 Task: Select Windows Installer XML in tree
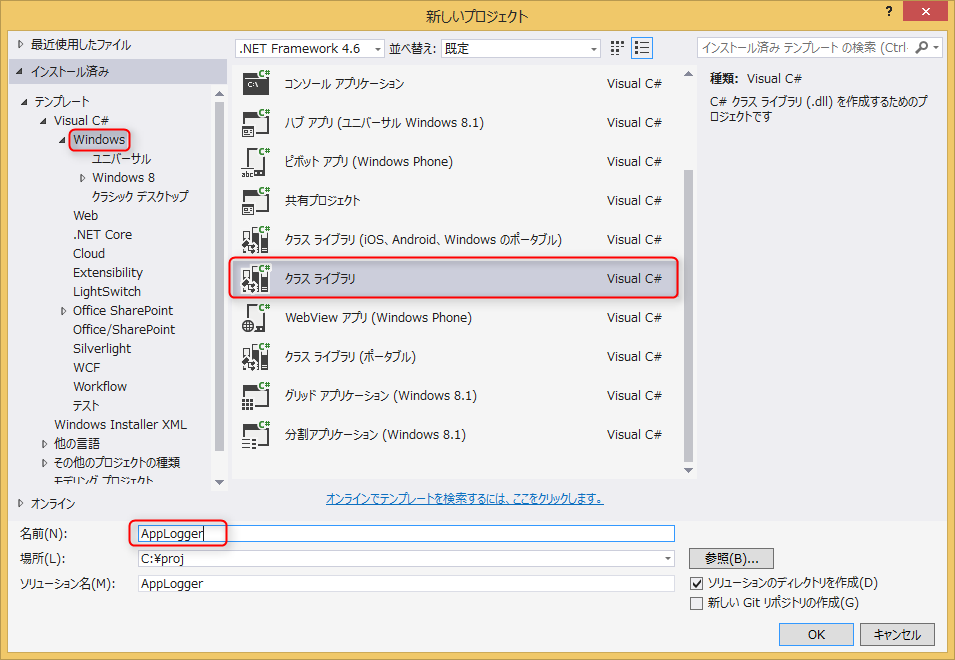121,424
